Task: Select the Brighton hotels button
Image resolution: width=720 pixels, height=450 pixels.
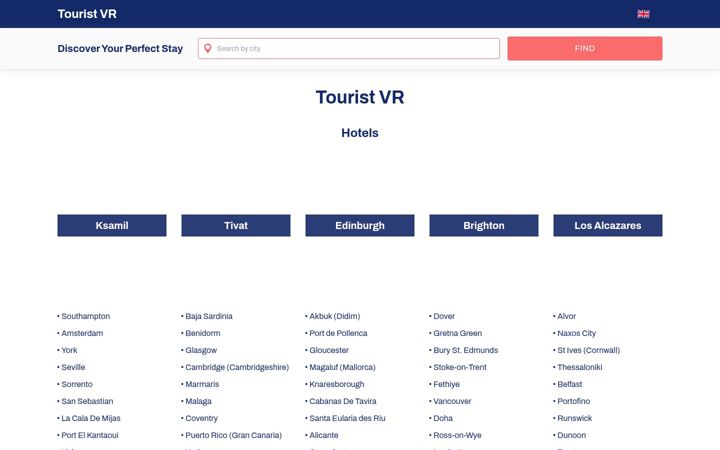Action: click(484, 225)
